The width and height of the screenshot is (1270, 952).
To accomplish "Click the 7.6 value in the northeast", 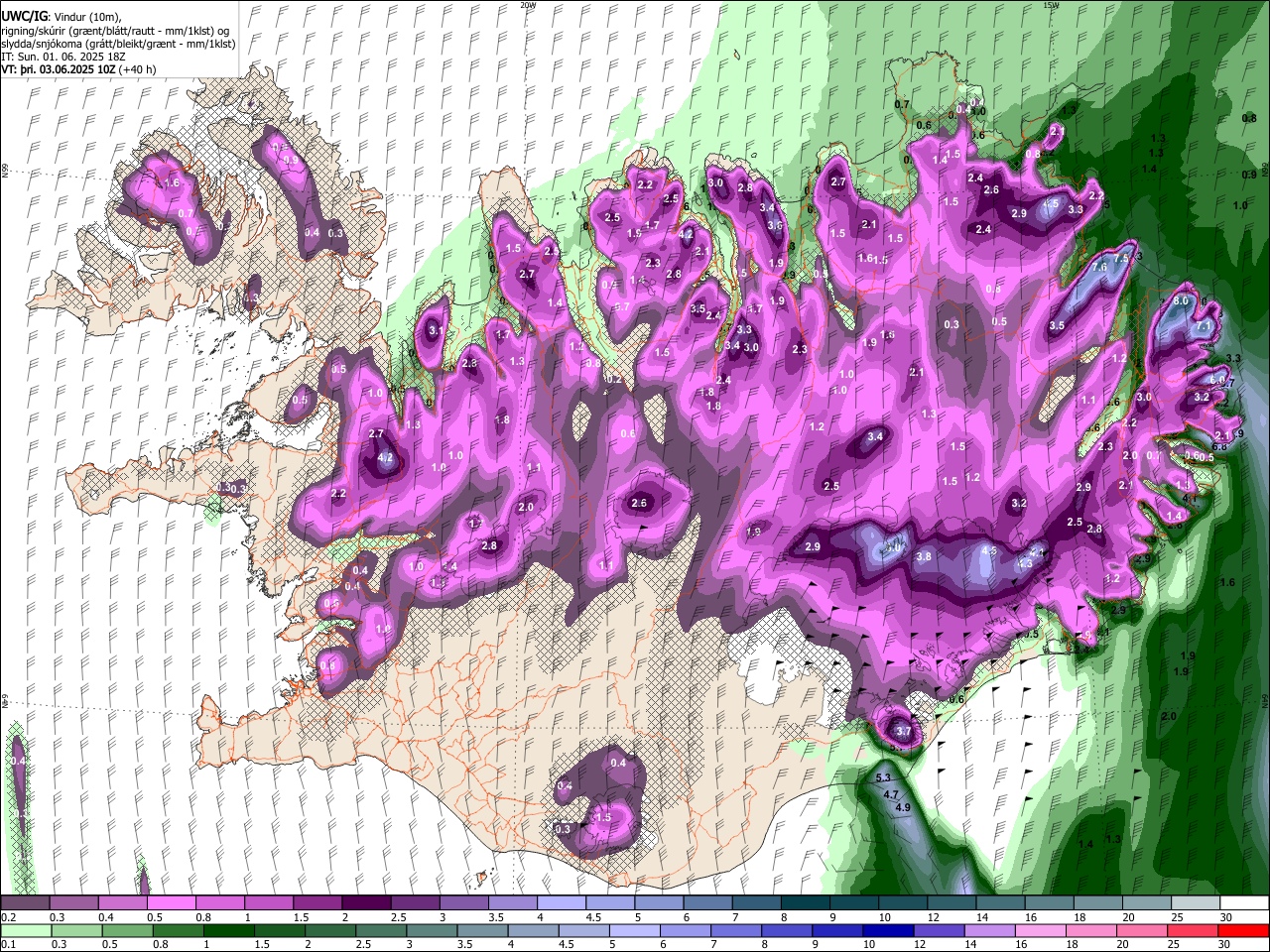I will pos(1098,267).
